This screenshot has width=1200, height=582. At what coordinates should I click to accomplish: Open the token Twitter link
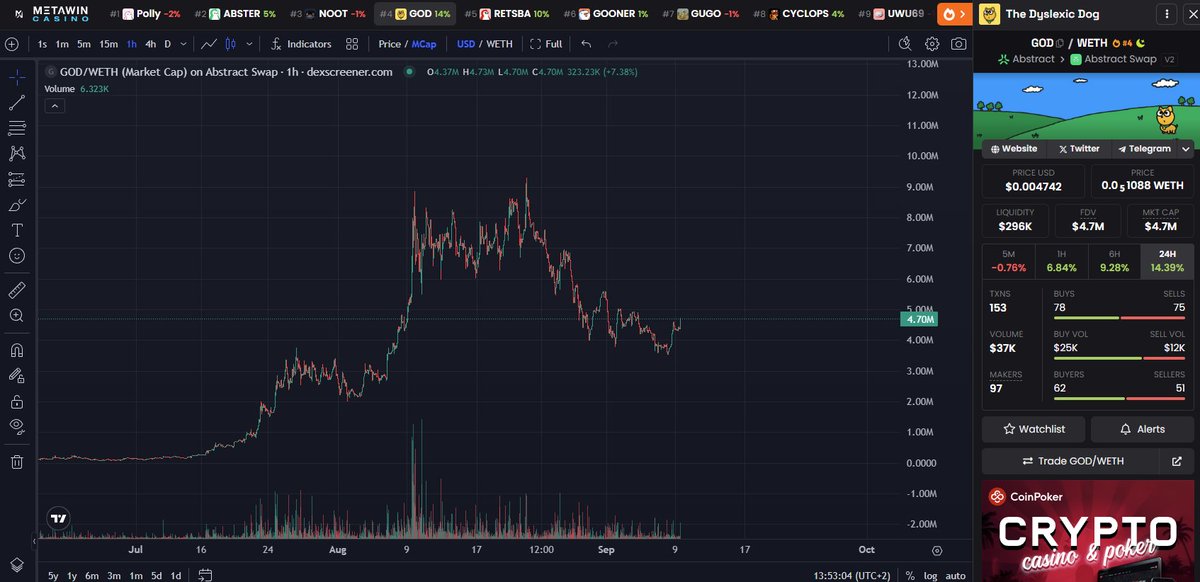coord(1078,149)
